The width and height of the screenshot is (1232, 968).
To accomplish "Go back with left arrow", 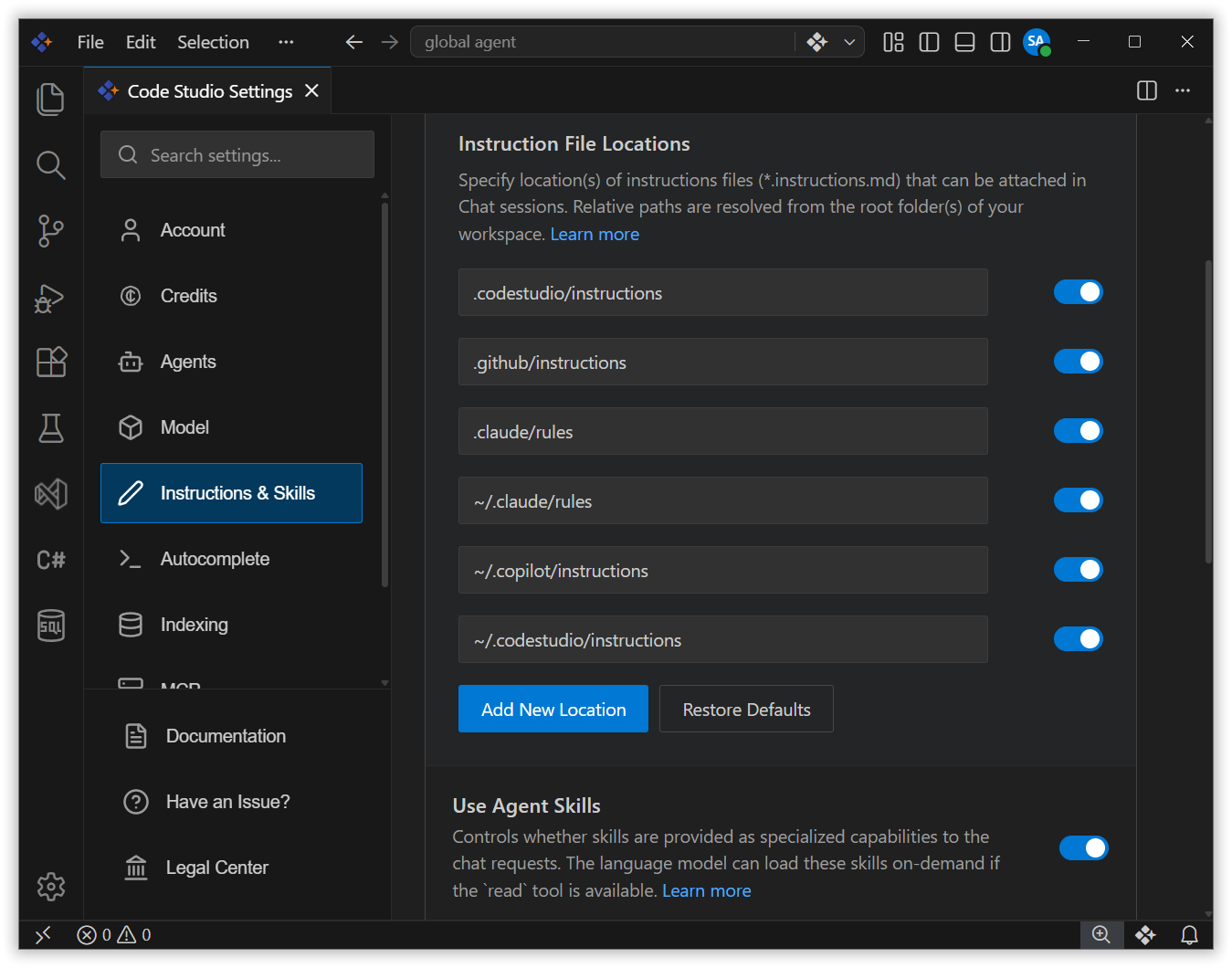I will point(354,42).
